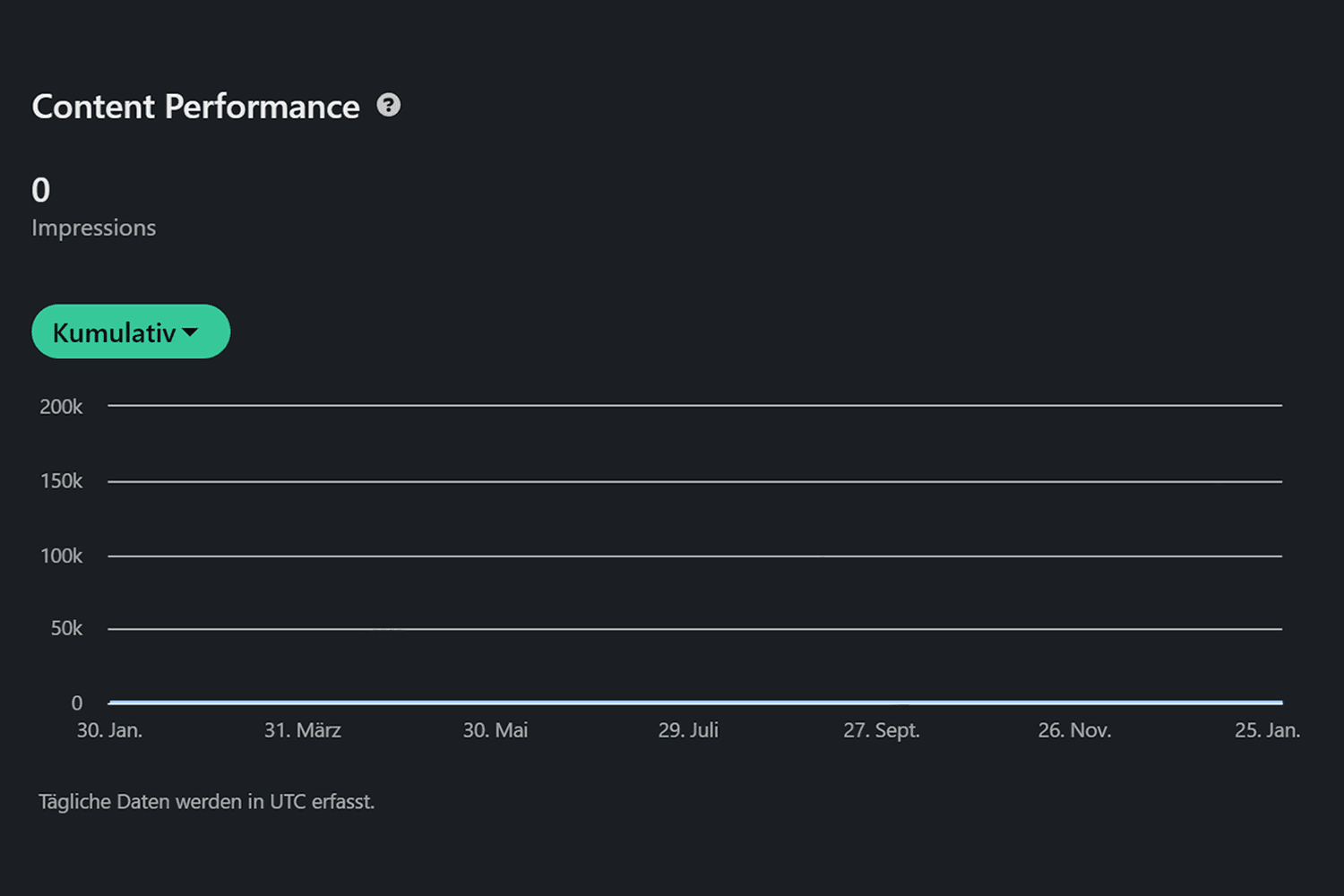
Task: Click the Content Performance heading
Action: tap(195, 107)
